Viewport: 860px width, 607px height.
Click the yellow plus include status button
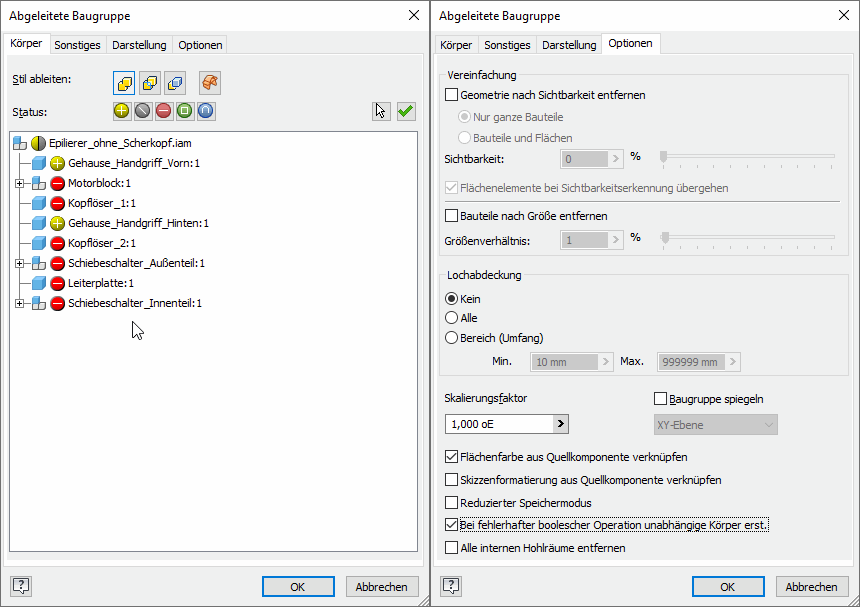121,111
